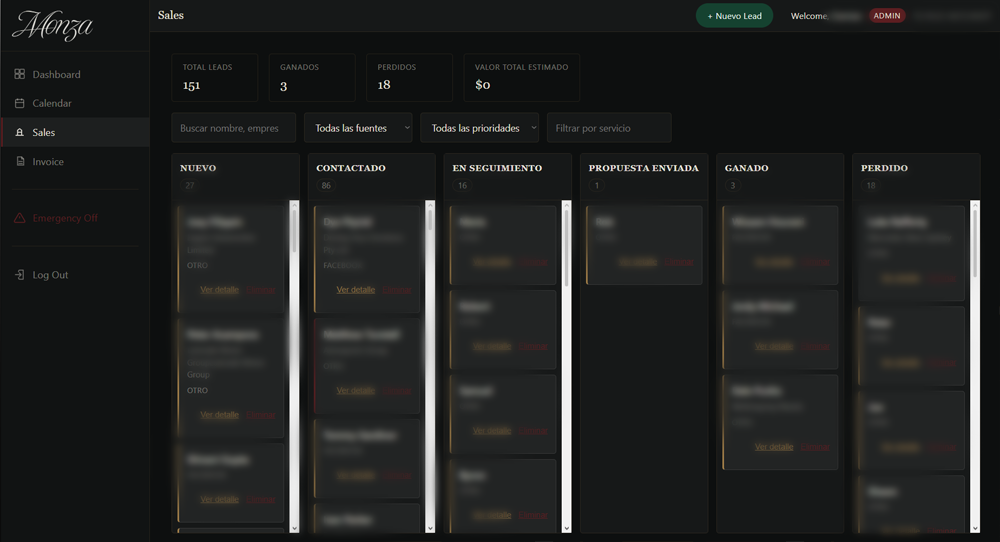Image resolution: width=1000 pixels, height=542 pixels.
Task: Open Ver detalle on first Nuevo card
Action: click(219, 289)
